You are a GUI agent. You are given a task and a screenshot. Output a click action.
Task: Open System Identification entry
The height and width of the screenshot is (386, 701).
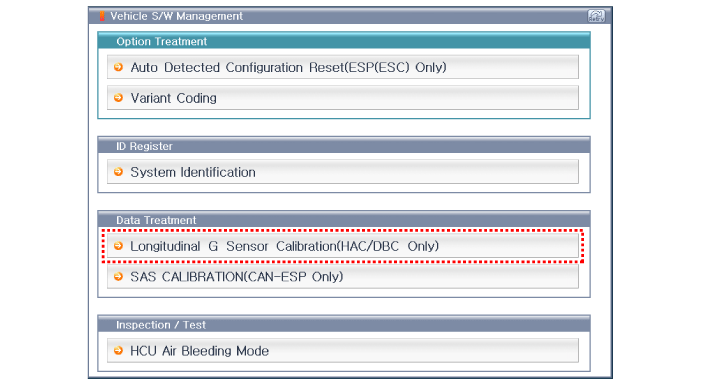click(x=342, y=172)
